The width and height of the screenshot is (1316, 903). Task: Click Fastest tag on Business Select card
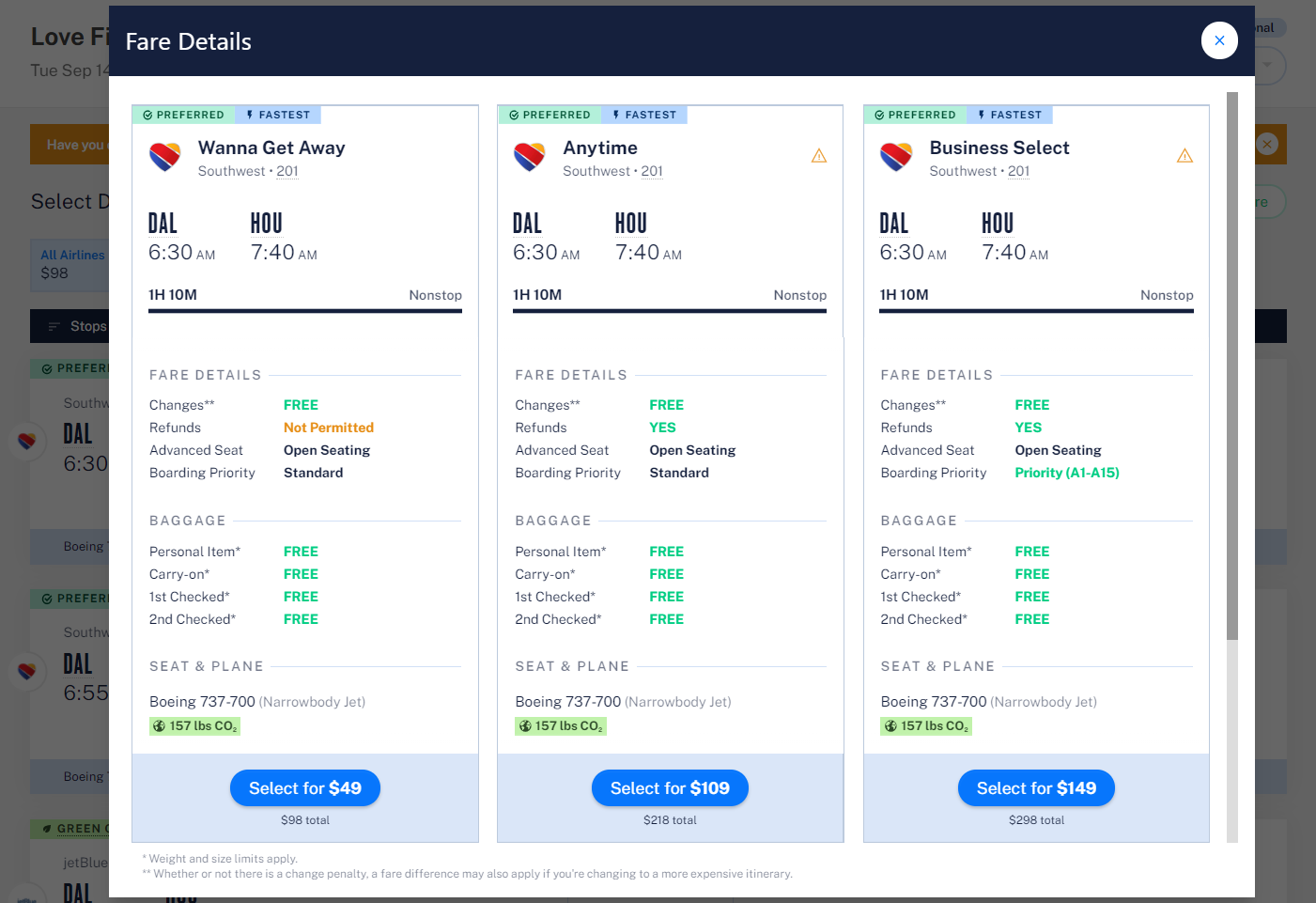tap(1010, 115)
